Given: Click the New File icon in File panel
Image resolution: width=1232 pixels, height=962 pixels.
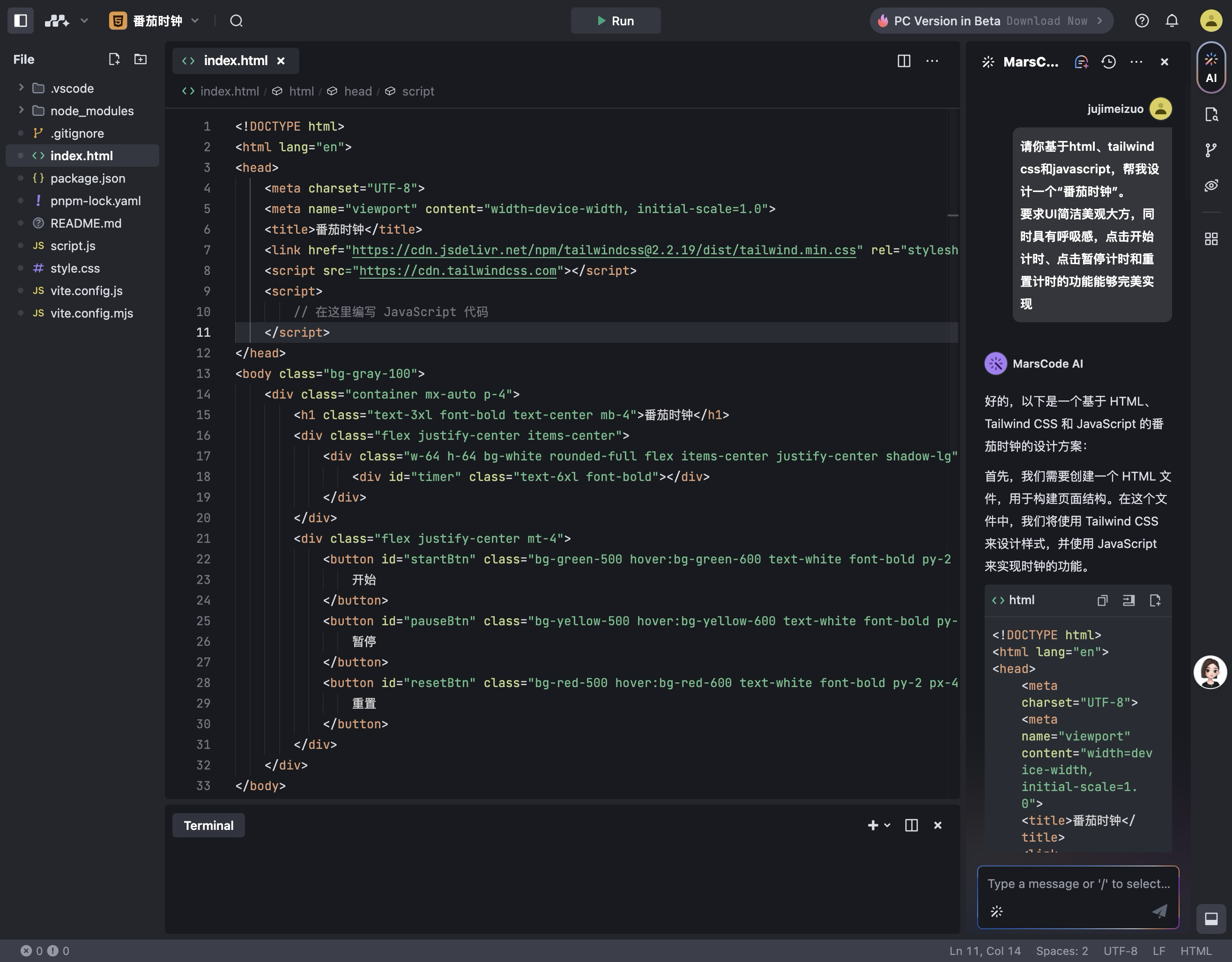Looking at the screenshot, I should pyautogui.click(x=114, y=59).
